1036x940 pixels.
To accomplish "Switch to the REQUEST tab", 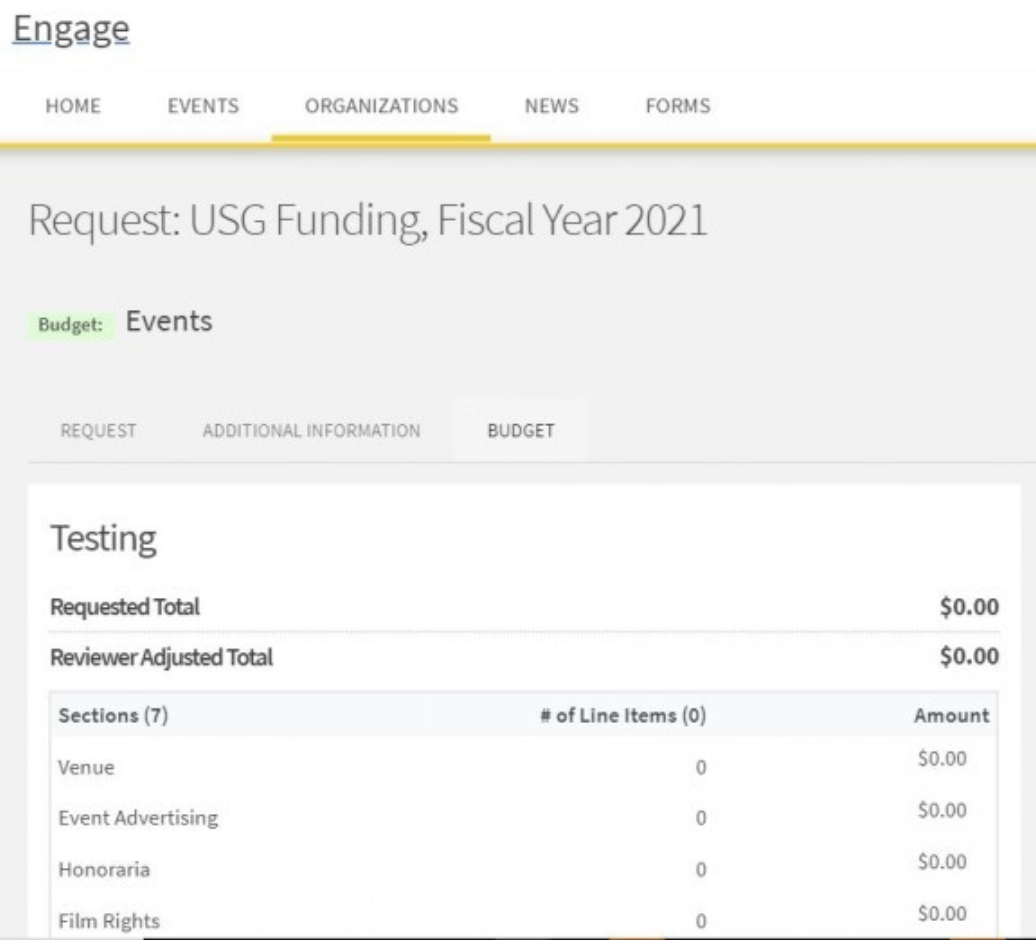I will pyautogui.click(x=98, y=431).
